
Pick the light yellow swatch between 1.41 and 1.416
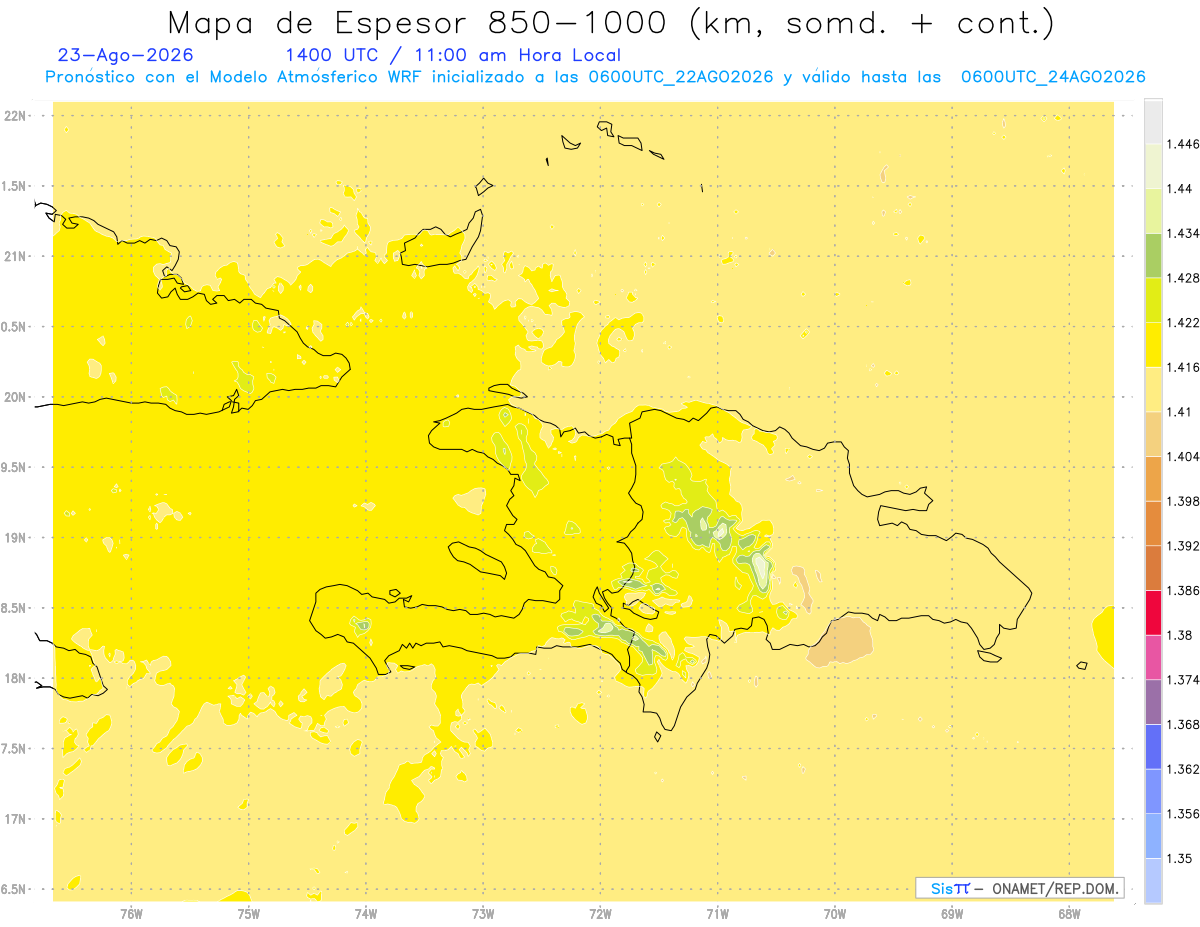tap(1153, 389)
